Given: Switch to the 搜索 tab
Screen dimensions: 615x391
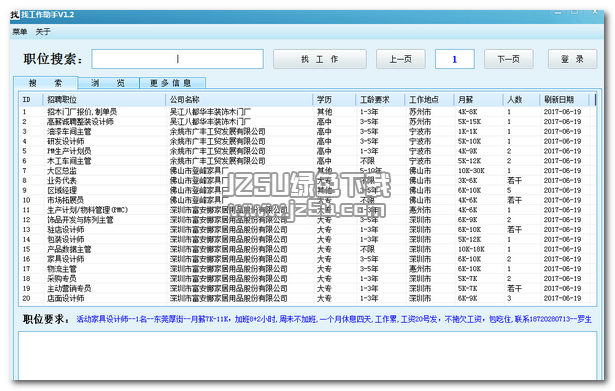Looking at the screenshot, I should pos(45,83).
